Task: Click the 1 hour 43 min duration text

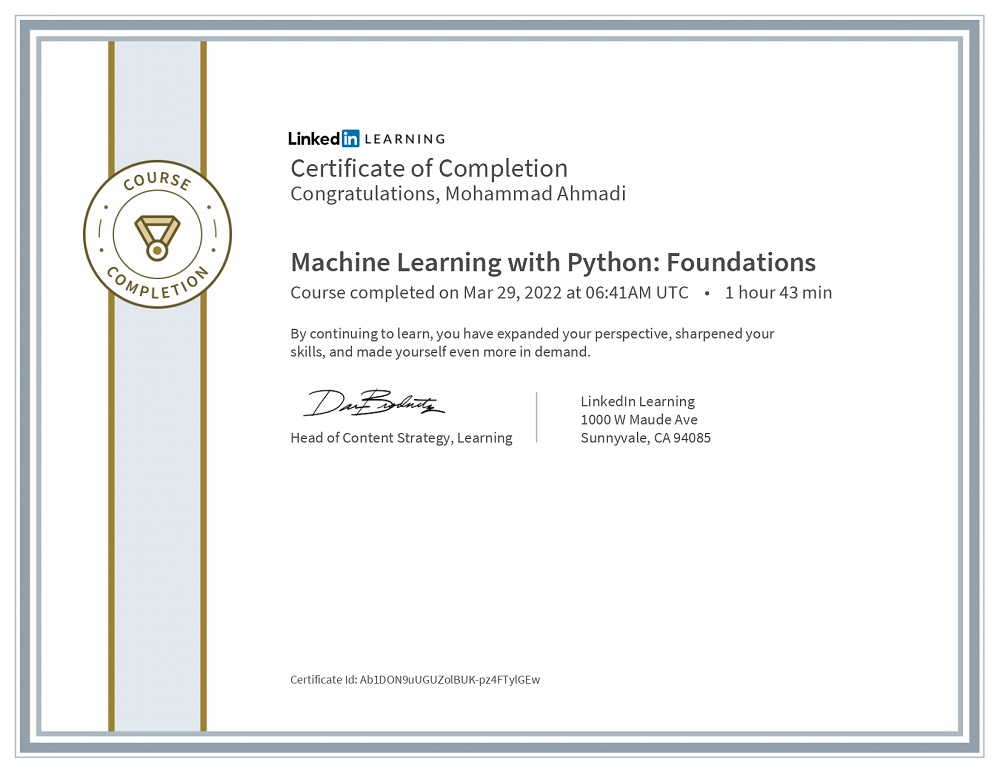Action: pos(780,293)
